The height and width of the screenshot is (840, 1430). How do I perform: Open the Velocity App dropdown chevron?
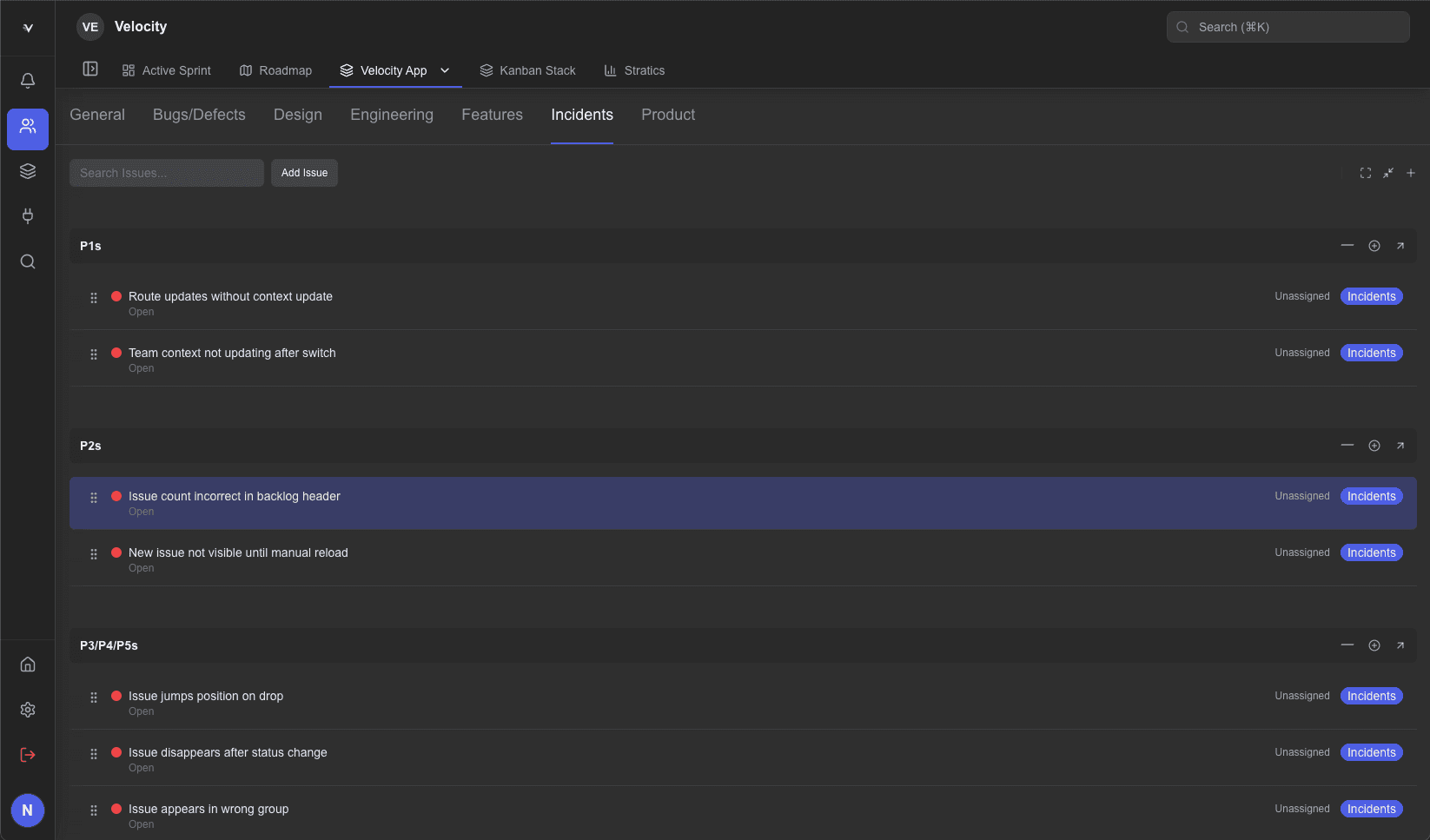point(445,70)
